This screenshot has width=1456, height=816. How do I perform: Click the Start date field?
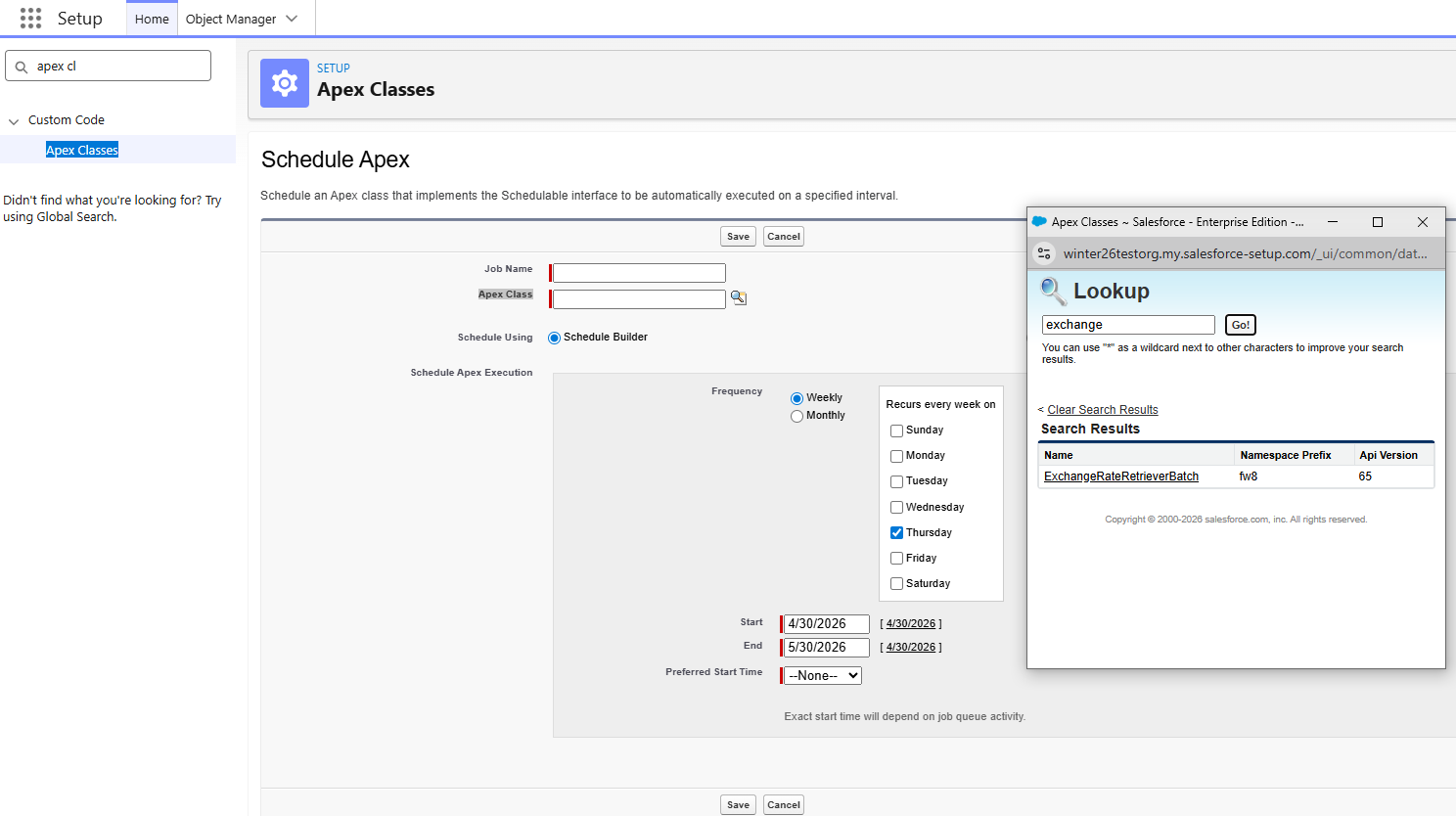[x=827, y=624]
